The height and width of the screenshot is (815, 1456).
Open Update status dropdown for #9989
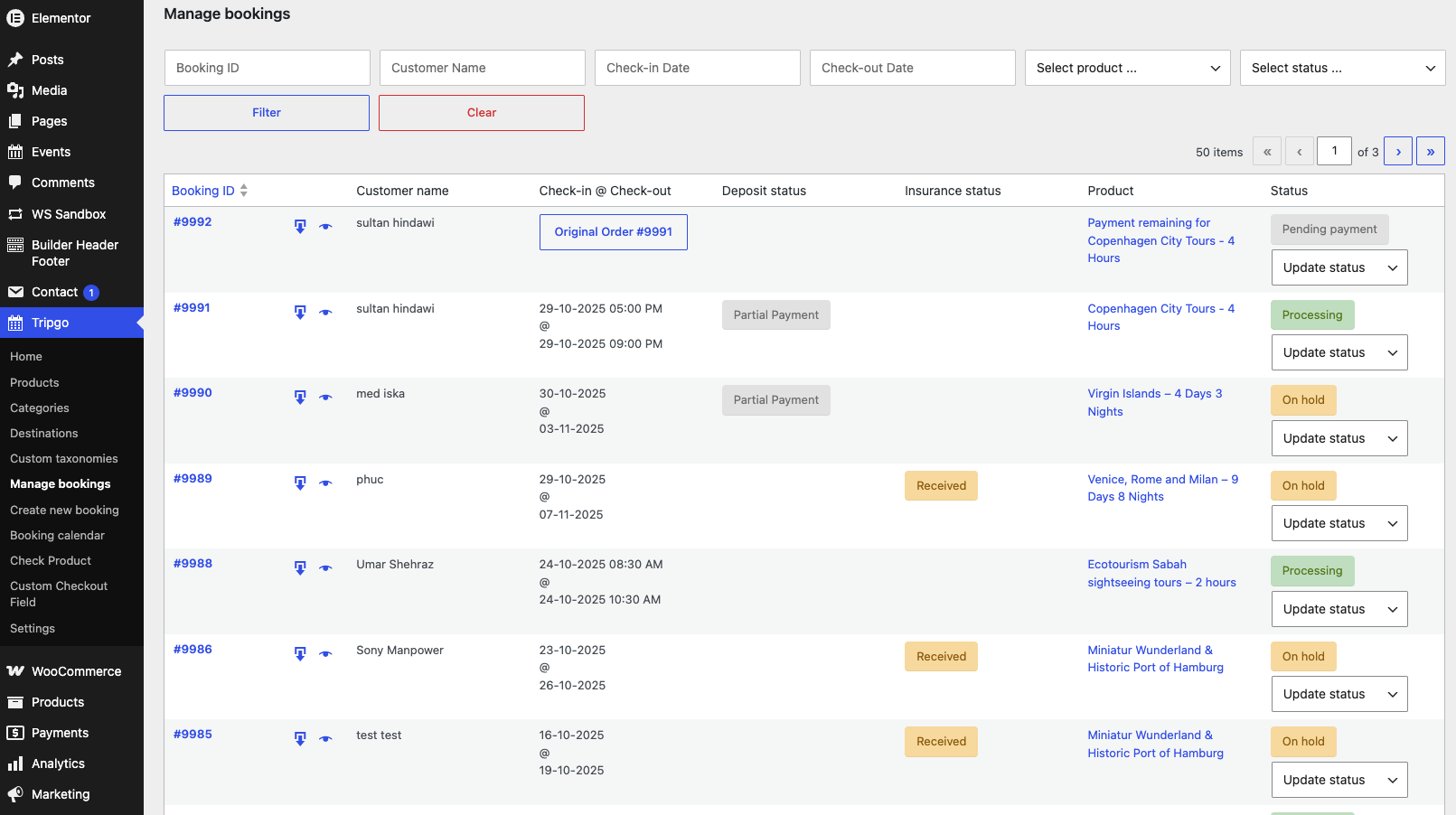[x=1339, y=523]
